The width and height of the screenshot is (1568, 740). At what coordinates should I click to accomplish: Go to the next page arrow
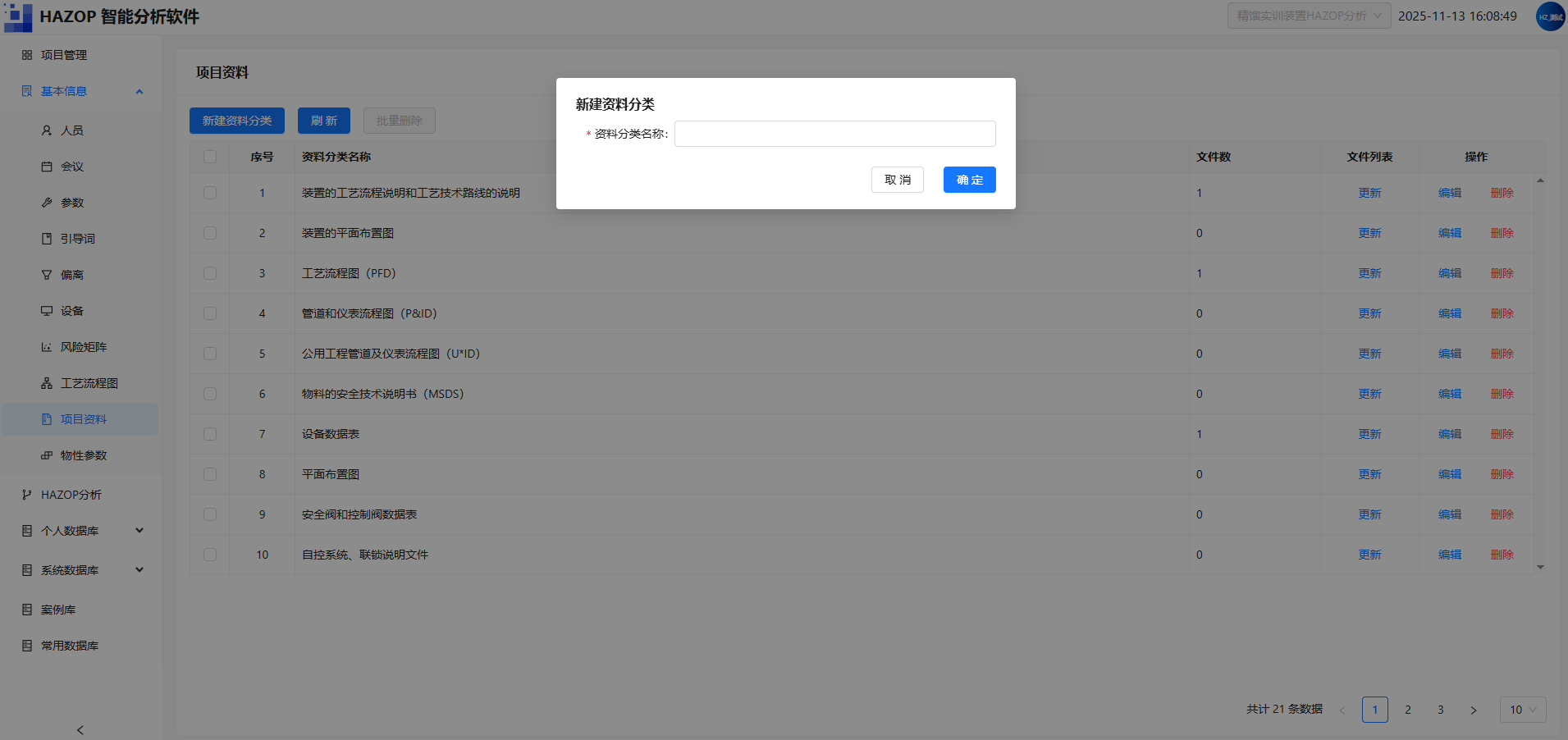pos(1474,710)
